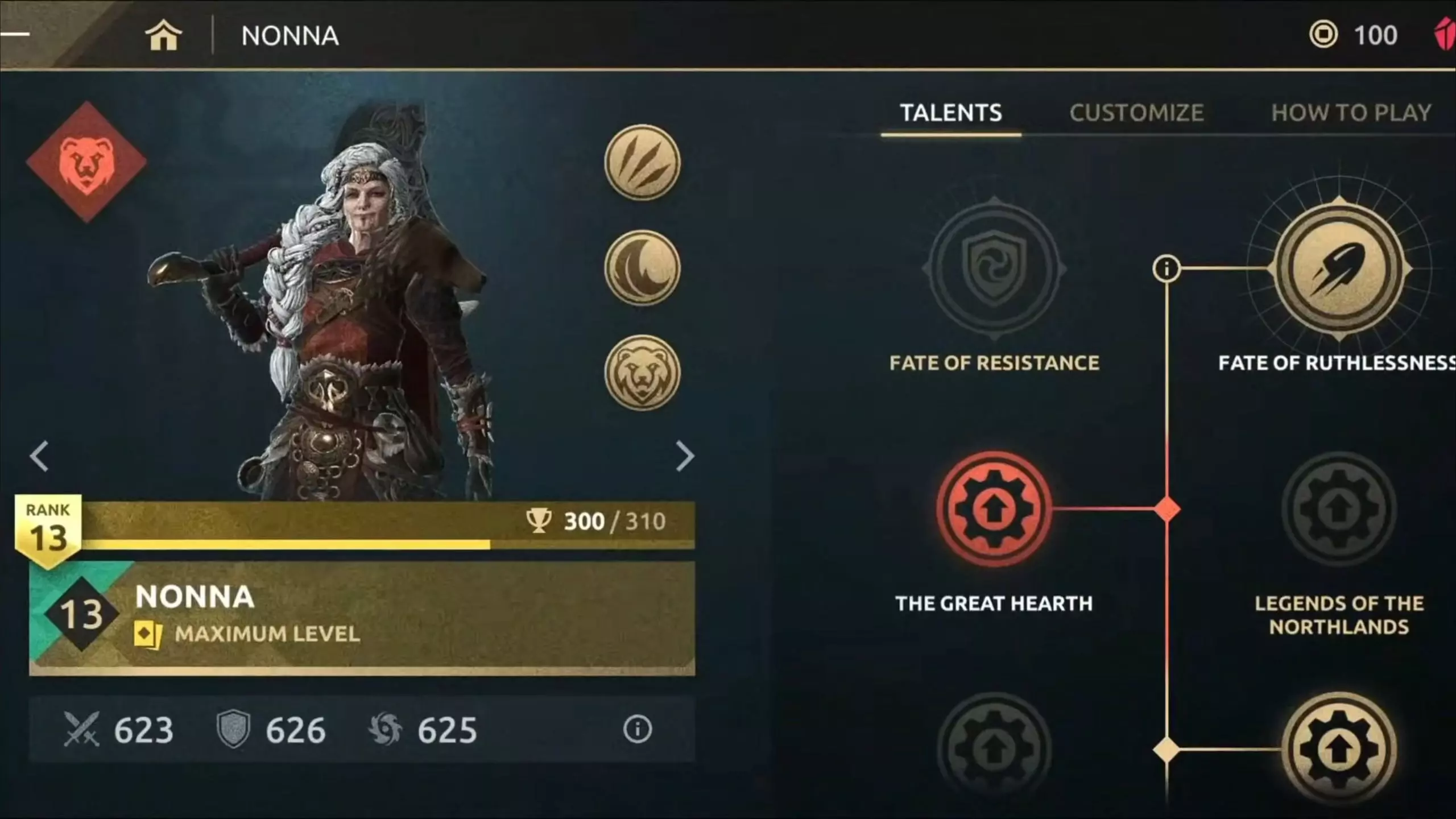Screen dimensions: 1456x819
Task: Go to the home screen icon
Action: (x=164, y=35)
